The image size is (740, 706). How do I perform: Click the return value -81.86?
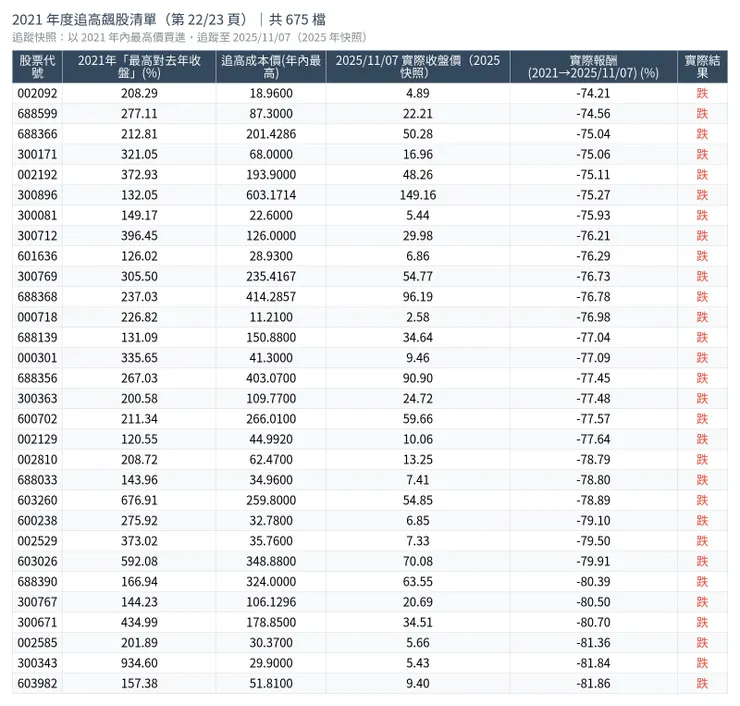(593, 683)
